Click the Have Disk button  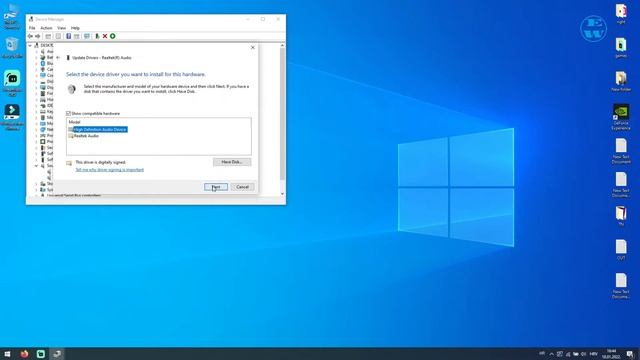(232, 162)
